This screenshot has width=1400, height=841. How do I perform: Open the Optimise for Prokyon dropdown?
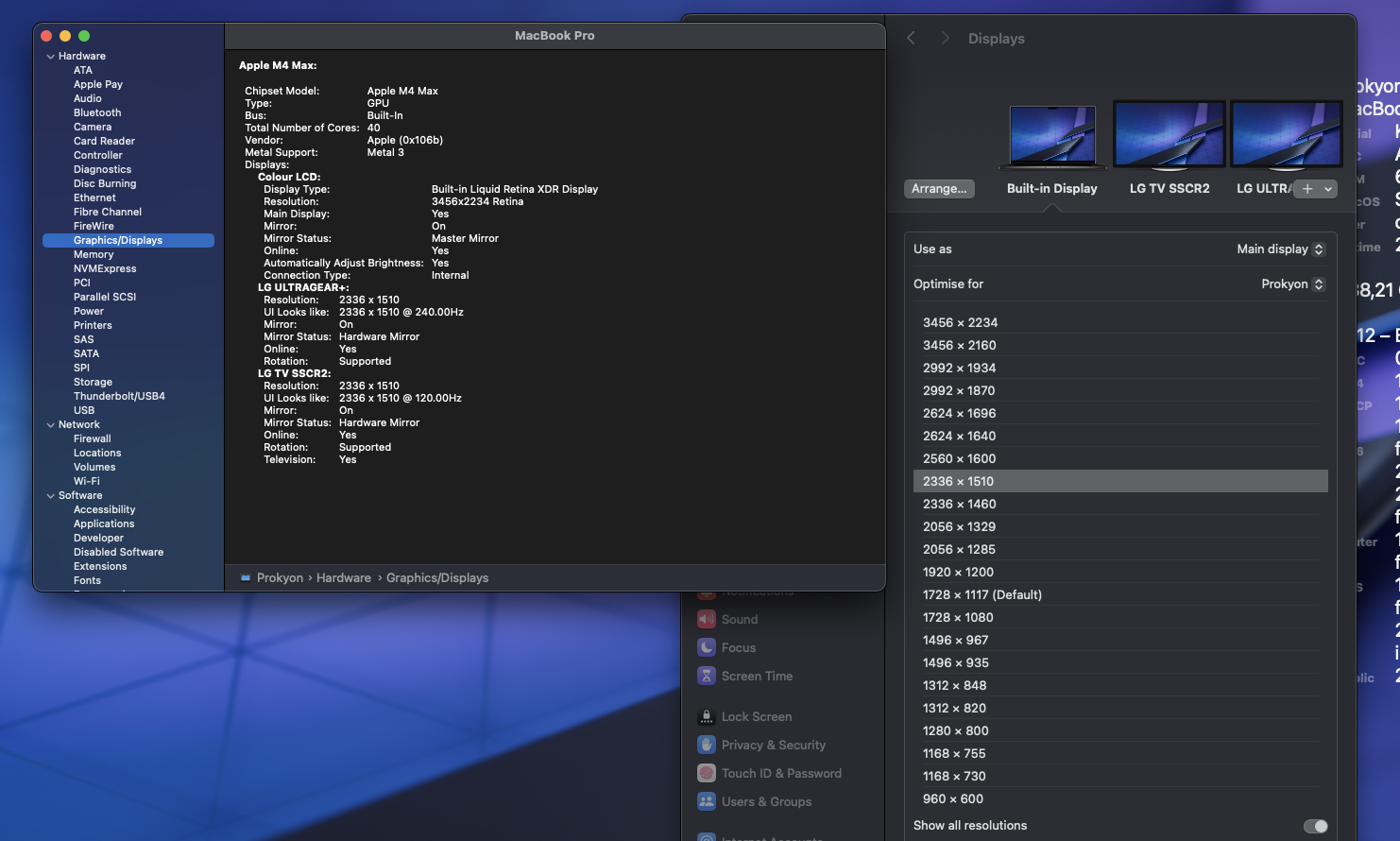[x=1293, y=283]
